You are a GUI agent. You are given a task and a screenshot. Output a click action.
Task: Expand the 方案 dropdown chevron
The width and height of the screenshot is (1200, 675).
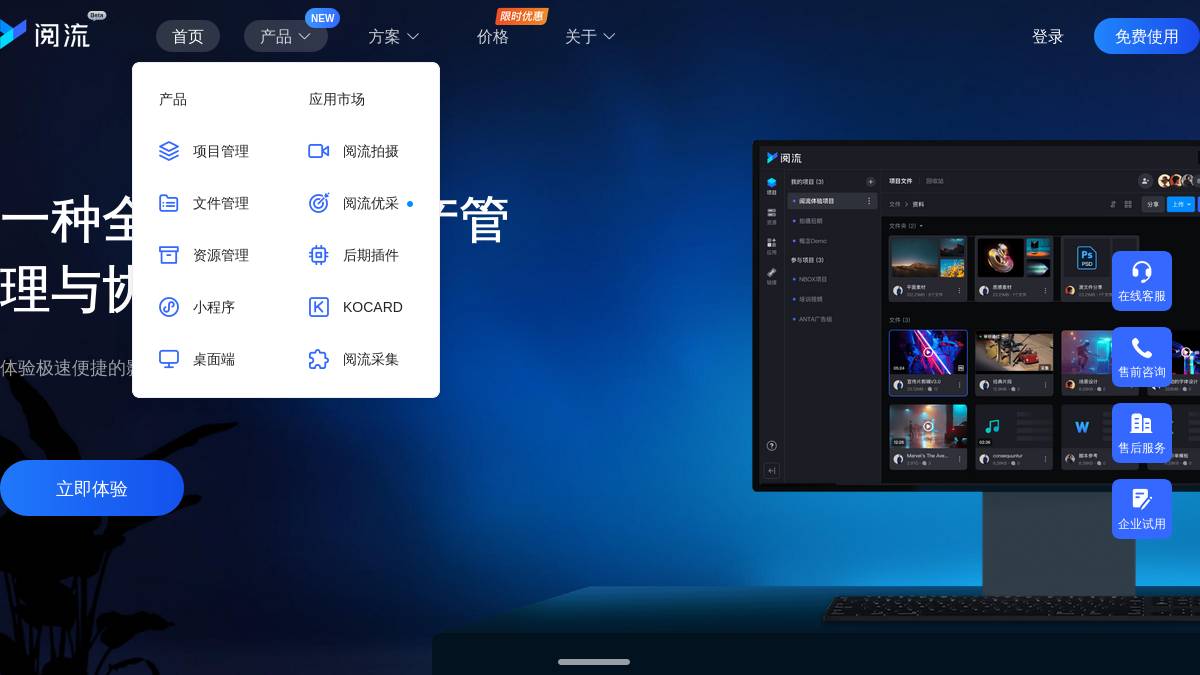click(x=413, y=36)
